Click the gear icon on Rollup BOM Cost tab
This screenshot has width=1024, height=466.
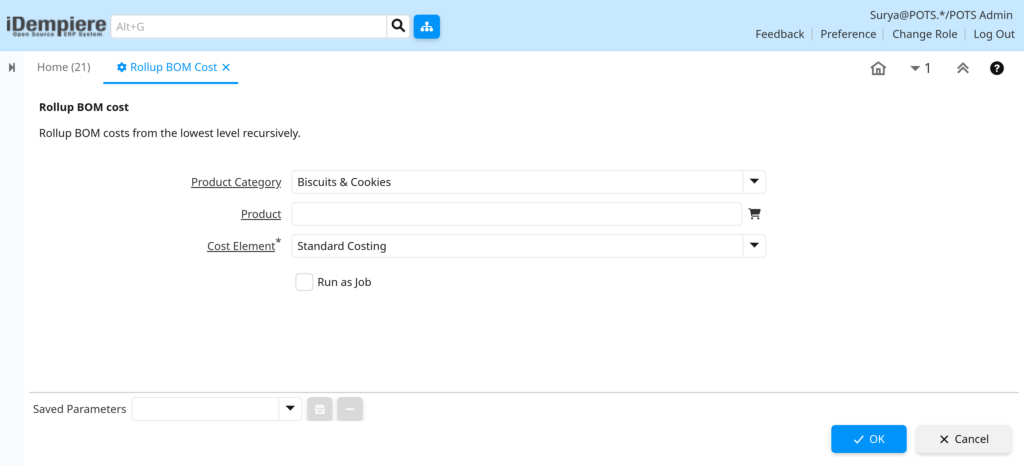pyautogui.click(x=121, y=67)
